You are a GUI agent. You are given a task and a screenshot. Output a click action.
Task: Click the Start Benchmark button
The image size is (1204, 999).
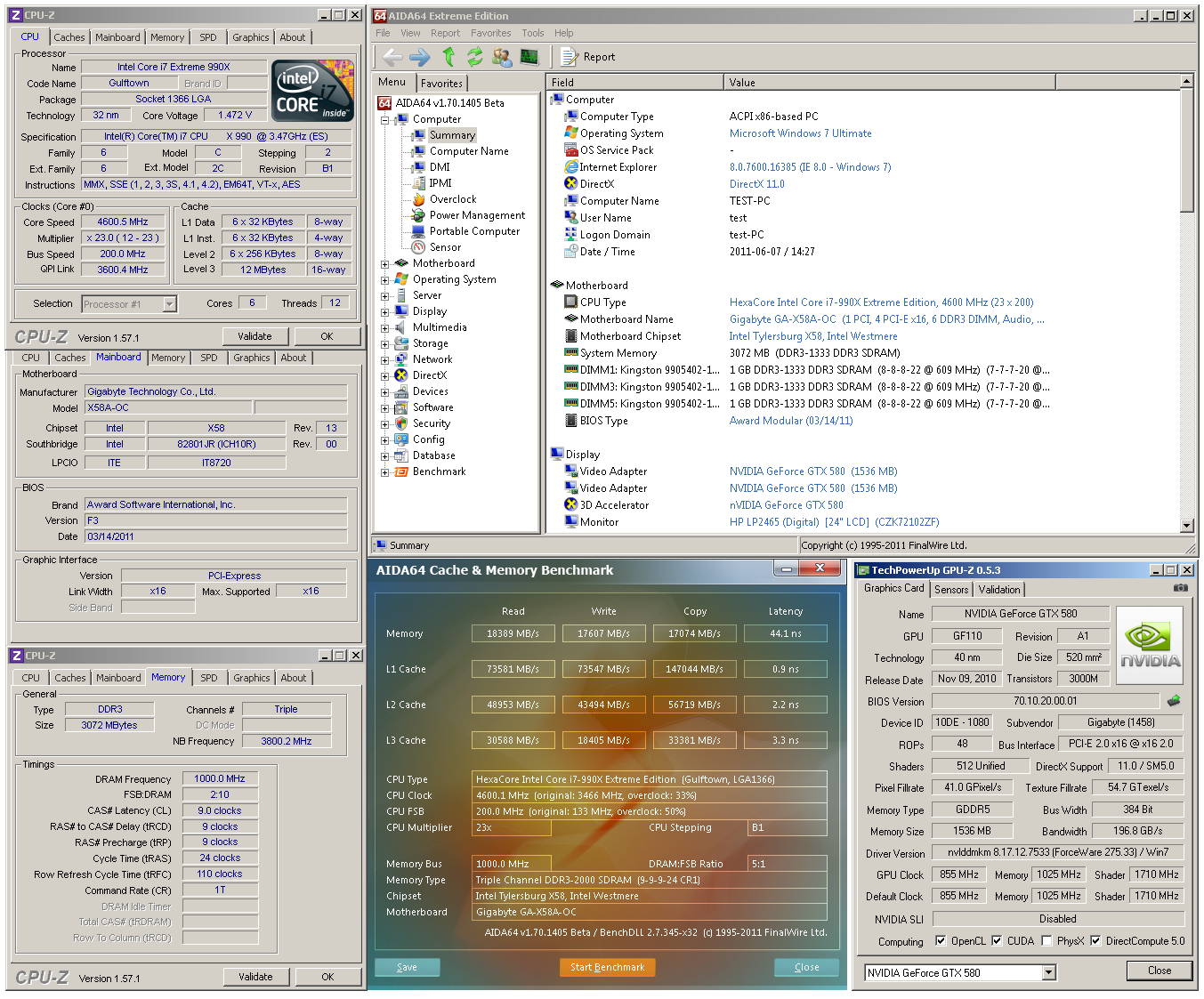click(x=608, y=967)
